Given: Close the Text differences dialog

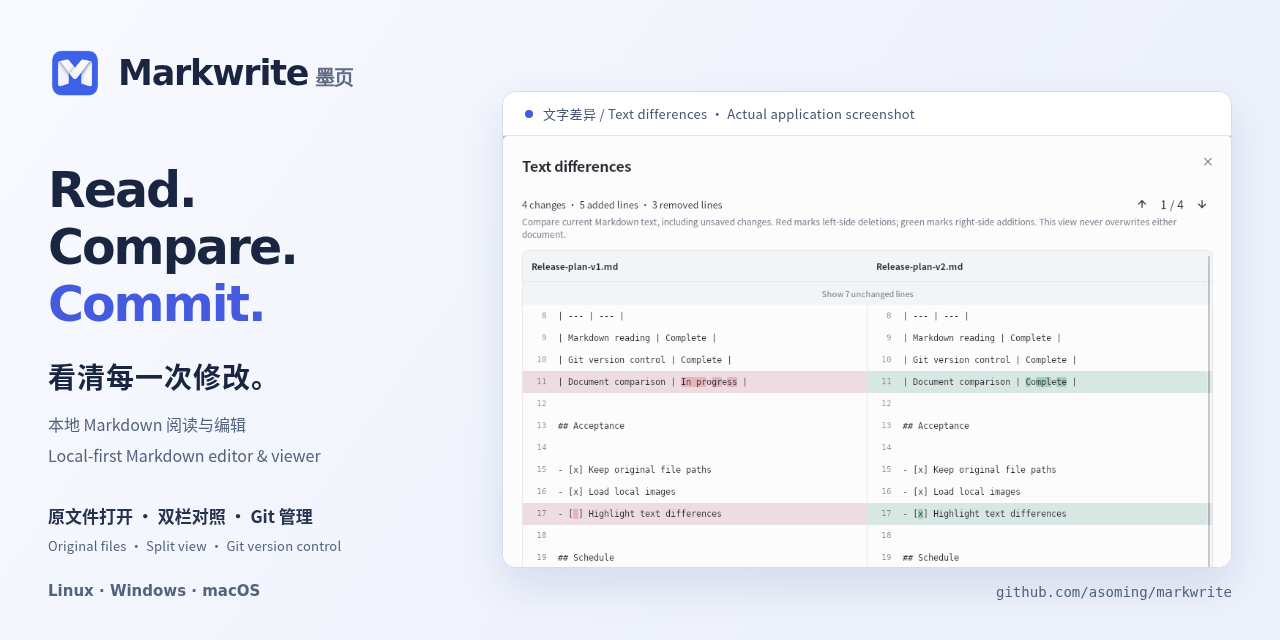Looking at the screenshot, I should 1207,161.
